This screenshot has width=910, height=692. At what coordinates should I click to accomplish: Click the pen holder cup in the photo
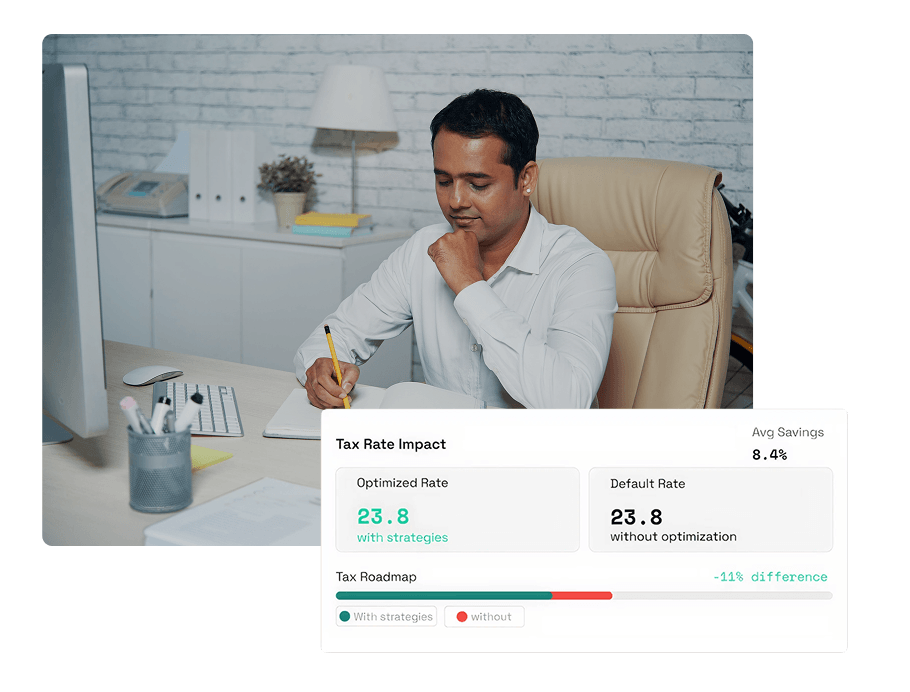point(160,469)
